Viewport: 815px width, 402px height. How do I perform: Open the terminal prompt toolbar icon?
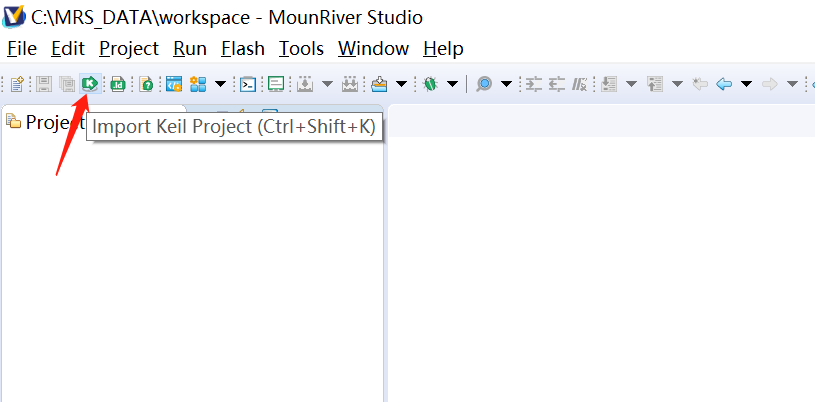click(x=248, y=84)
